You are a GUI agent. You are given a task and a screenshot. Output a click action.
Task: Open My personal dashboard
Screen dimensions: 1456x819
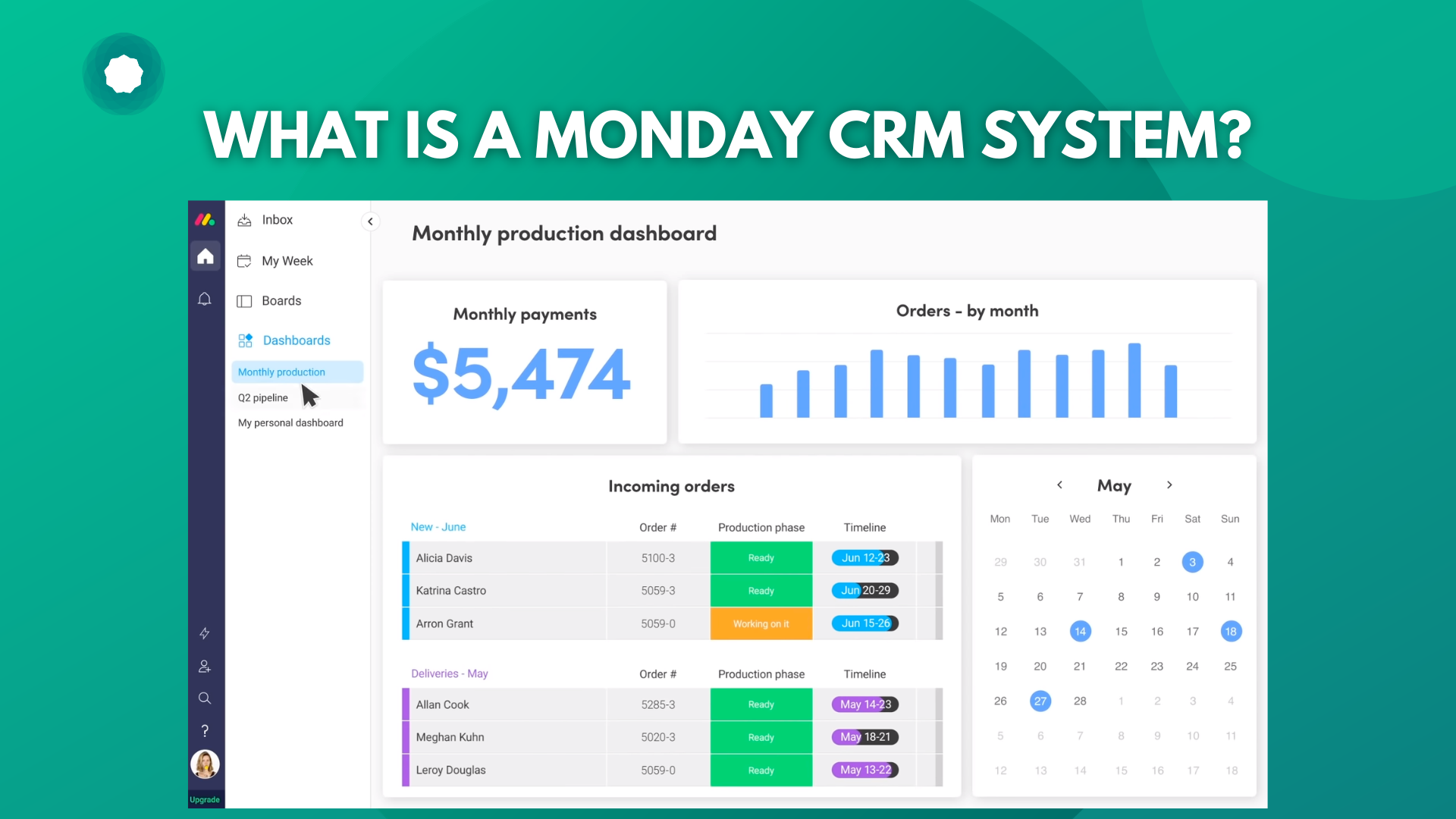290,422
